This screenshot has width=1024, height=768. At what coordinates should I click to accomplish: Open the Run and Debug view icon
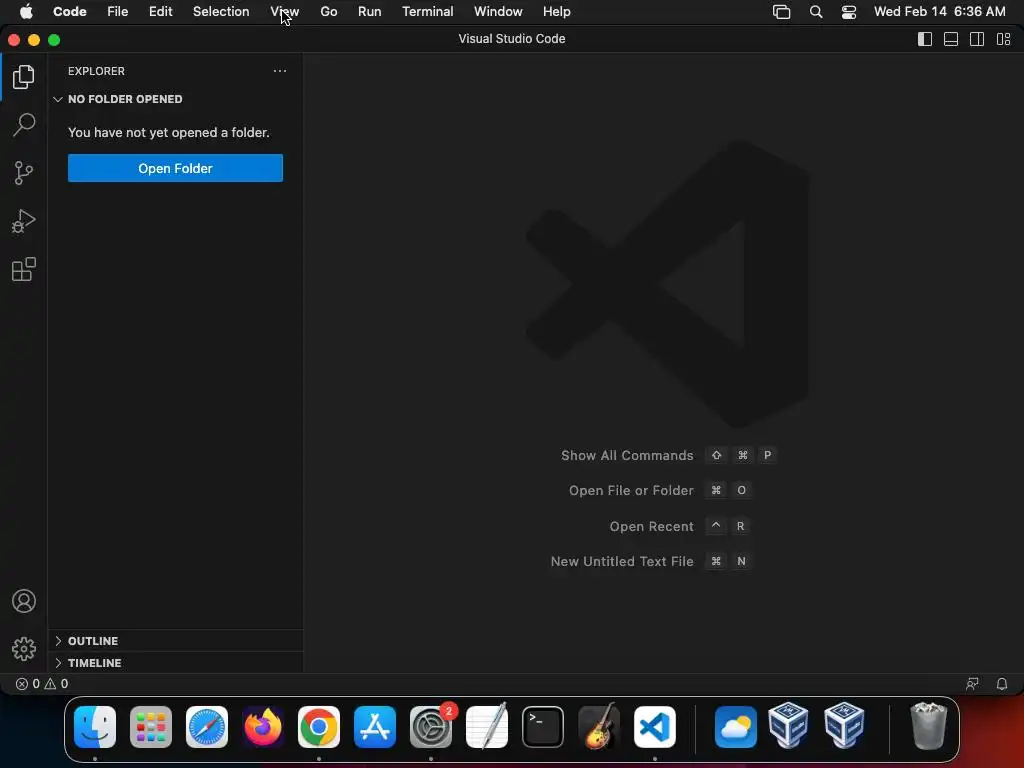coord(24,221)
